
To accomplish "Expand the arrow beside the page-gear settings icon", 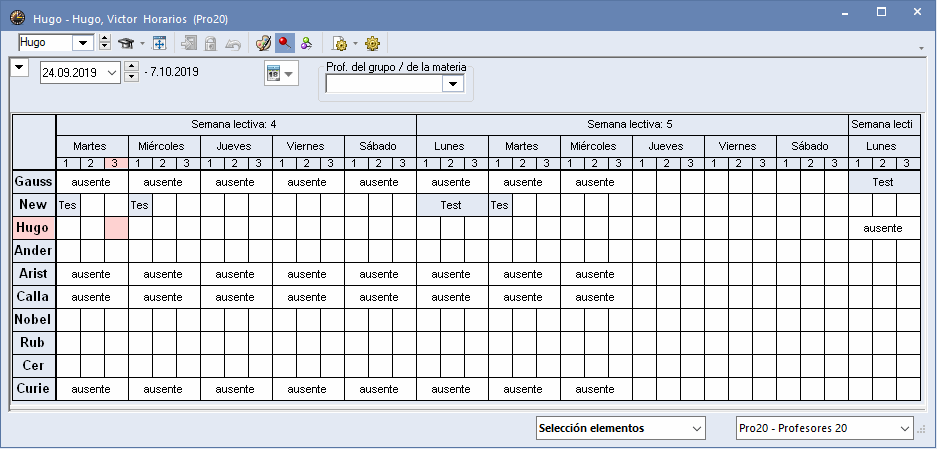I will 356,43.
